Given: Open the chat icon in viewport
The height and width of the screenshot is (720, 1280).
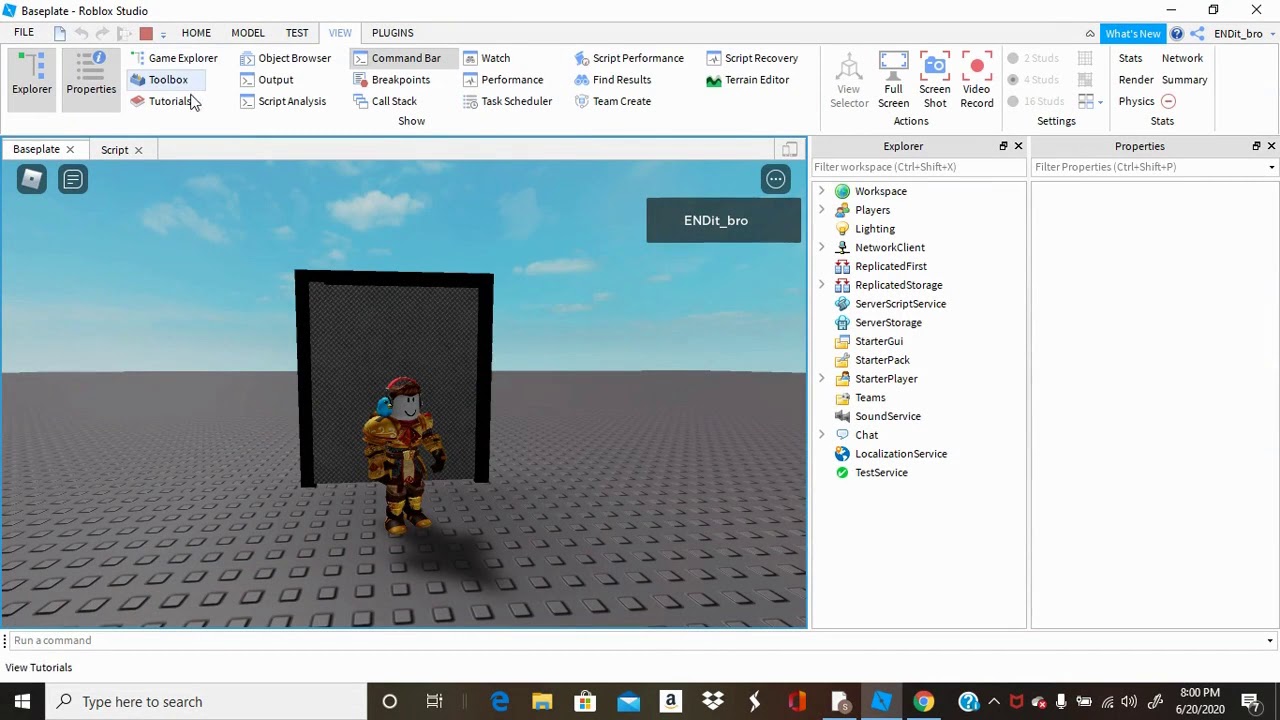Looking at the screenshot, I should click(73, 179).
